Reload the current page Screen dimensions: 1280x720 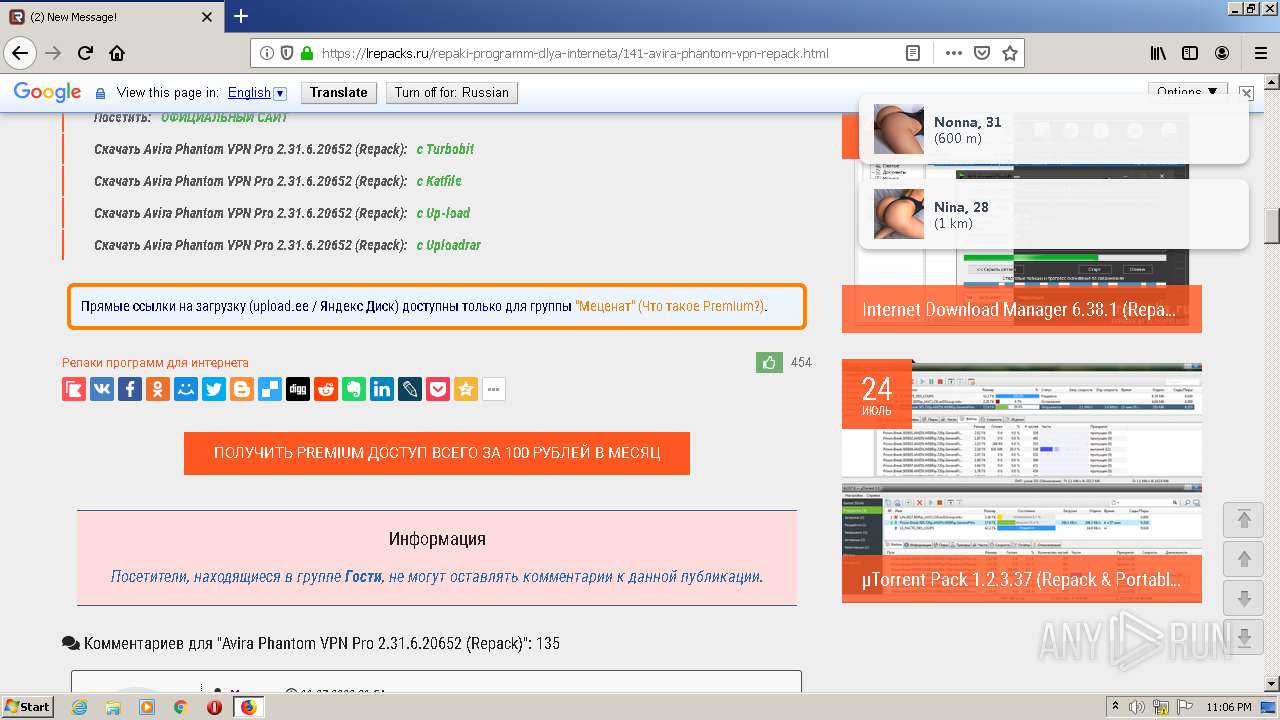(x=86, y=53)
